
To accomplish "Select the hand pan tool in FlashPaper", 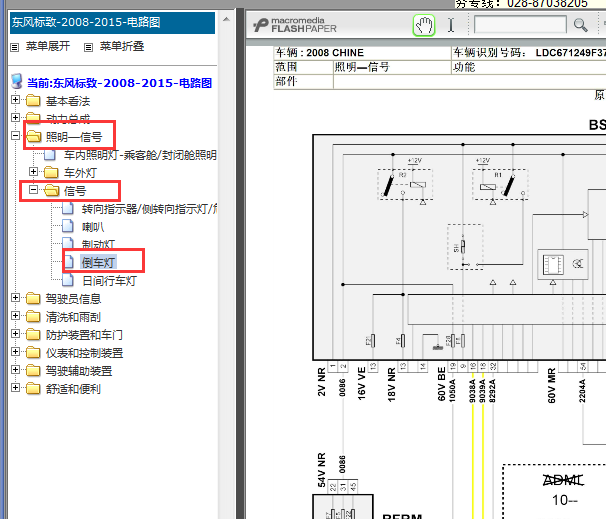I will [x=424, y=26].
